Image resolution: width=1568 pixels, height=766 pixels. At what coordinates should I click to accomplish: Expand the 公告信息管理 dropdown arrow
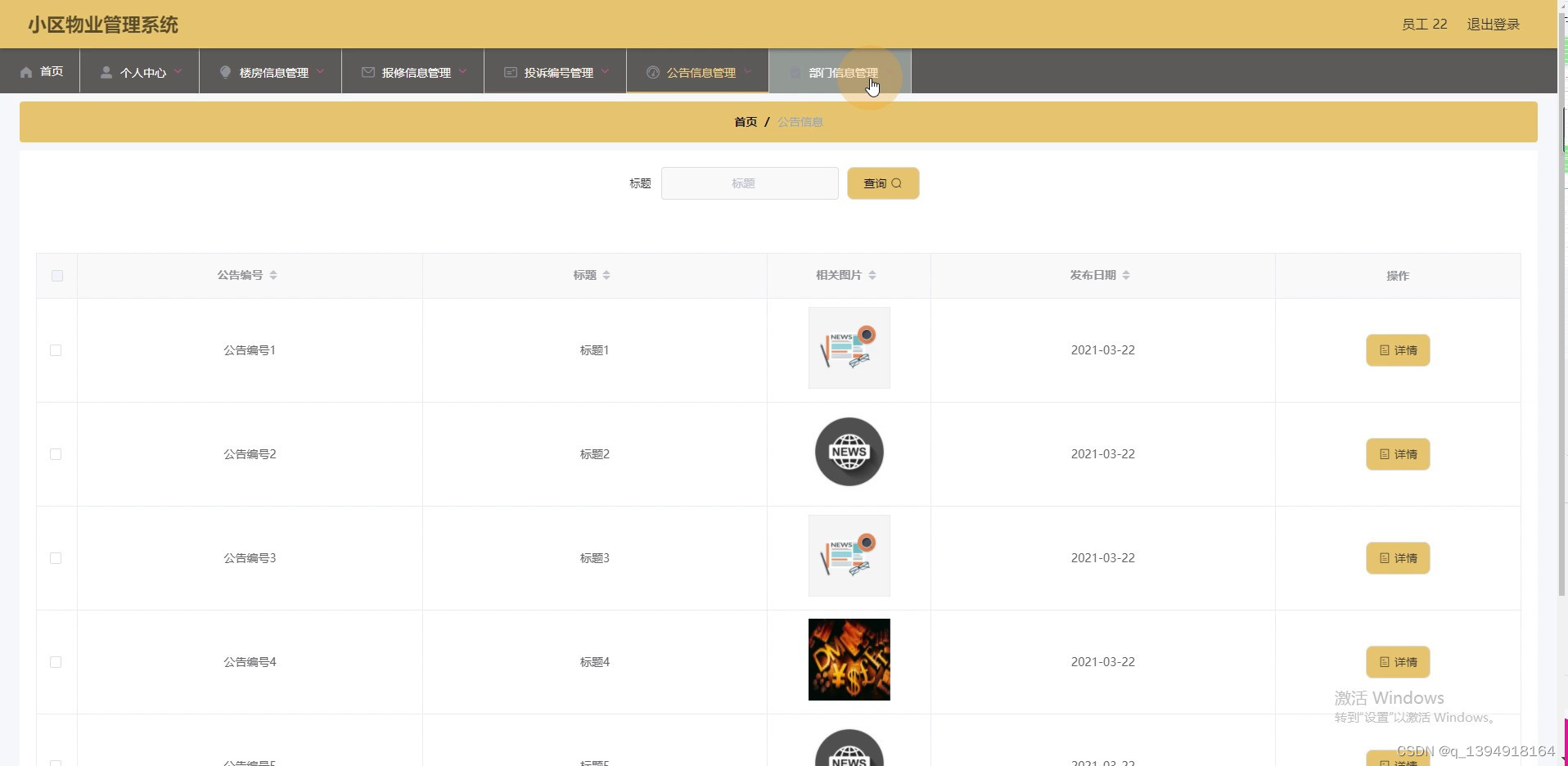(747, 71)
